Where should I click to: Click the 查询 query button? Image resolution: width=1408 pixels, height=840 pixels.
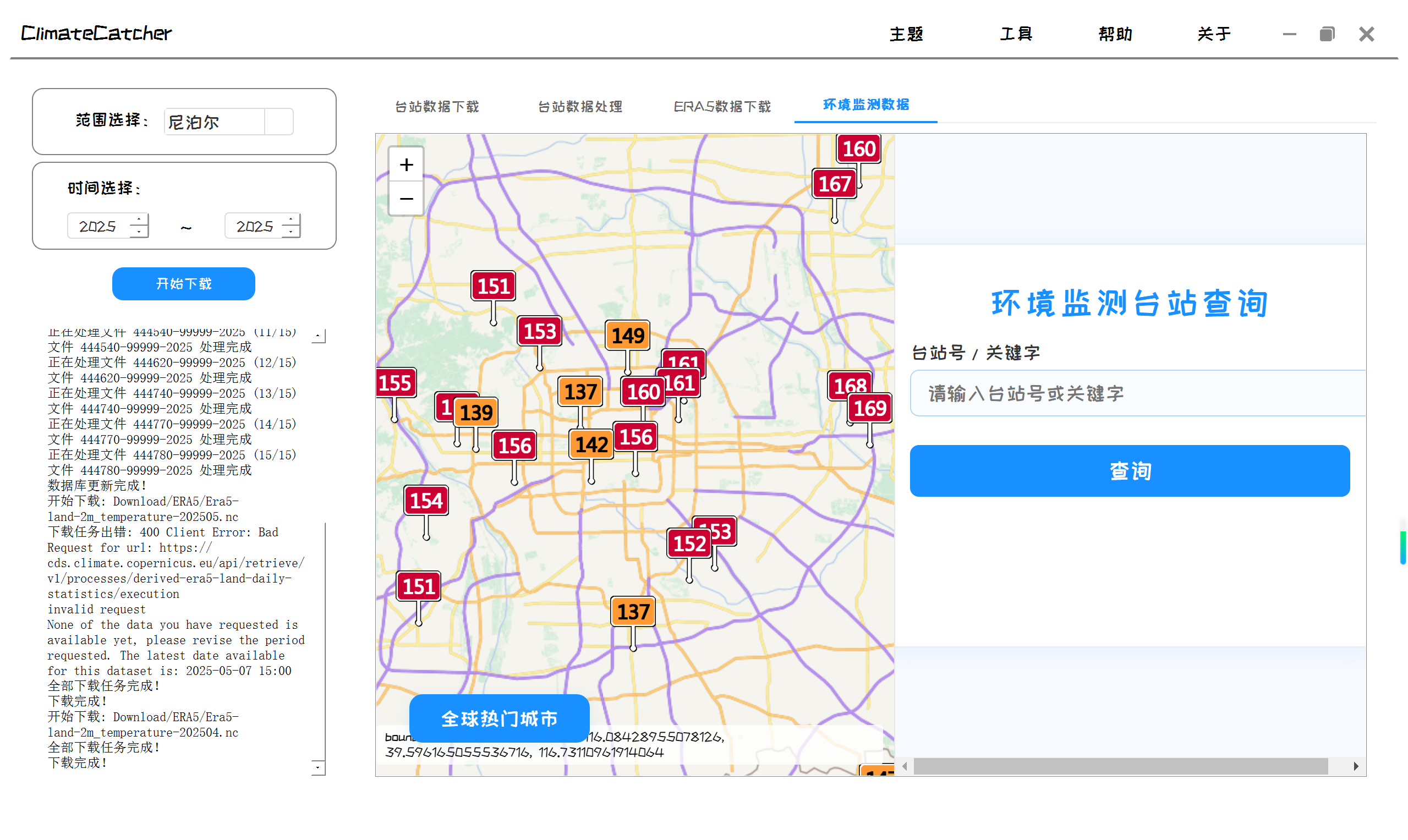1130,471
